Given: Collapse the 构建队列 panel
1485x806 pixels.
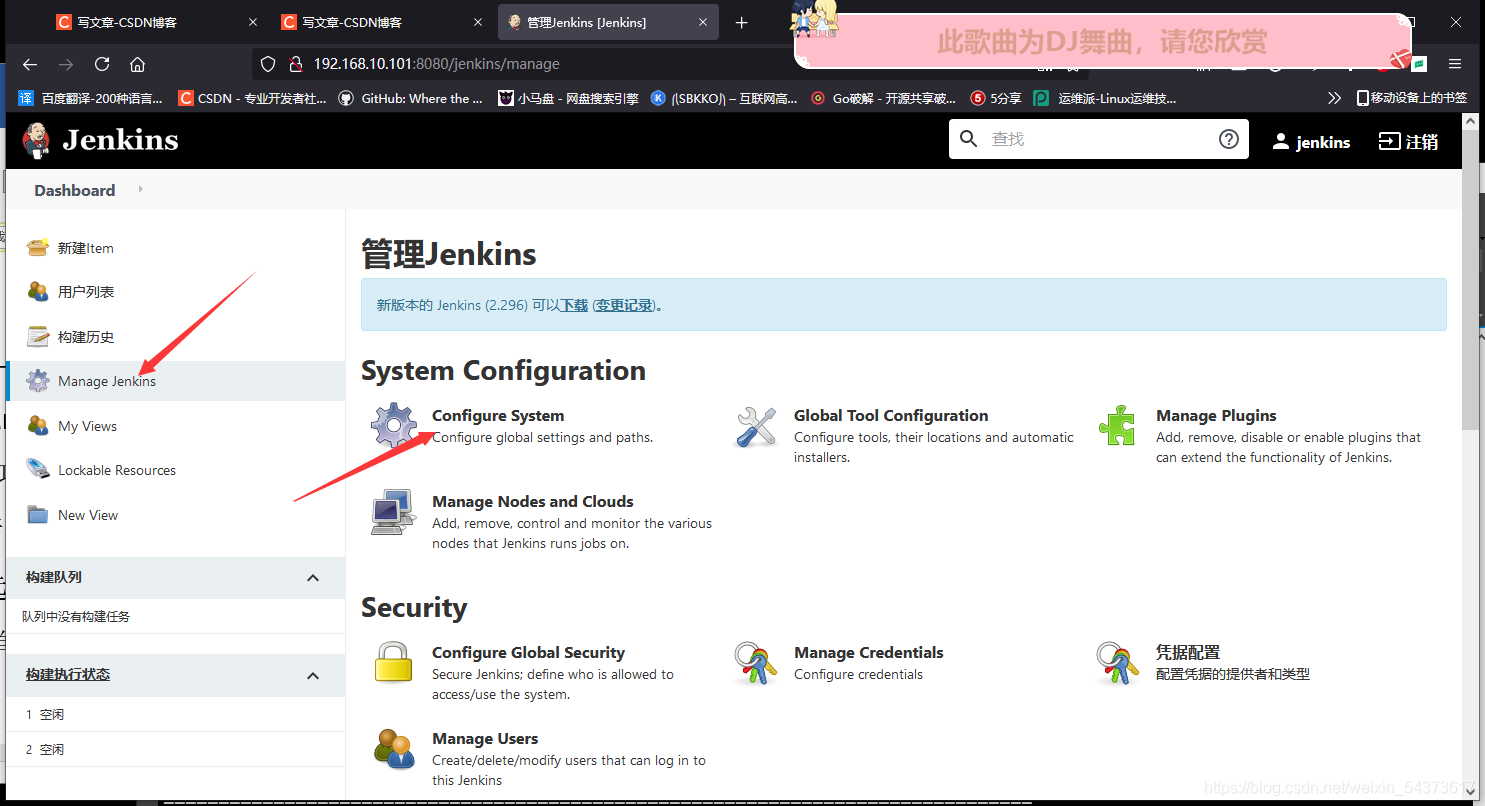Looking at the screenshot, I should click(x=313, y=578).
